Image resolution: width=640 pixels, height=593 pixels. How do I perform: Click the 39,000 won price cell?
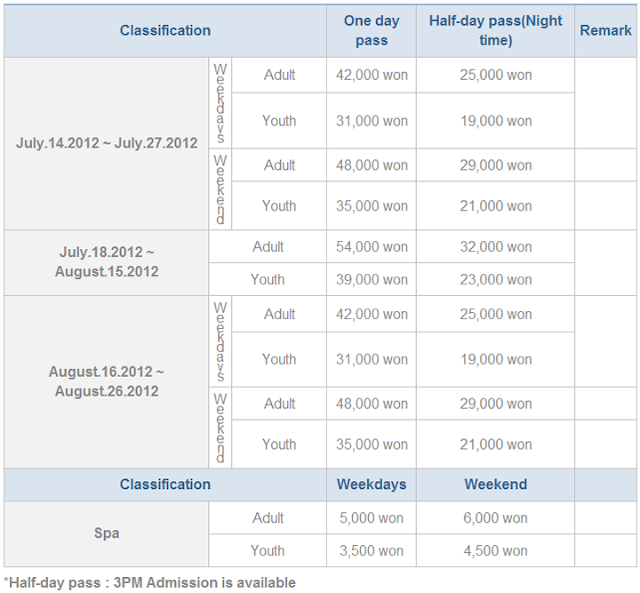pyautogui.click(x=371, y=280)
